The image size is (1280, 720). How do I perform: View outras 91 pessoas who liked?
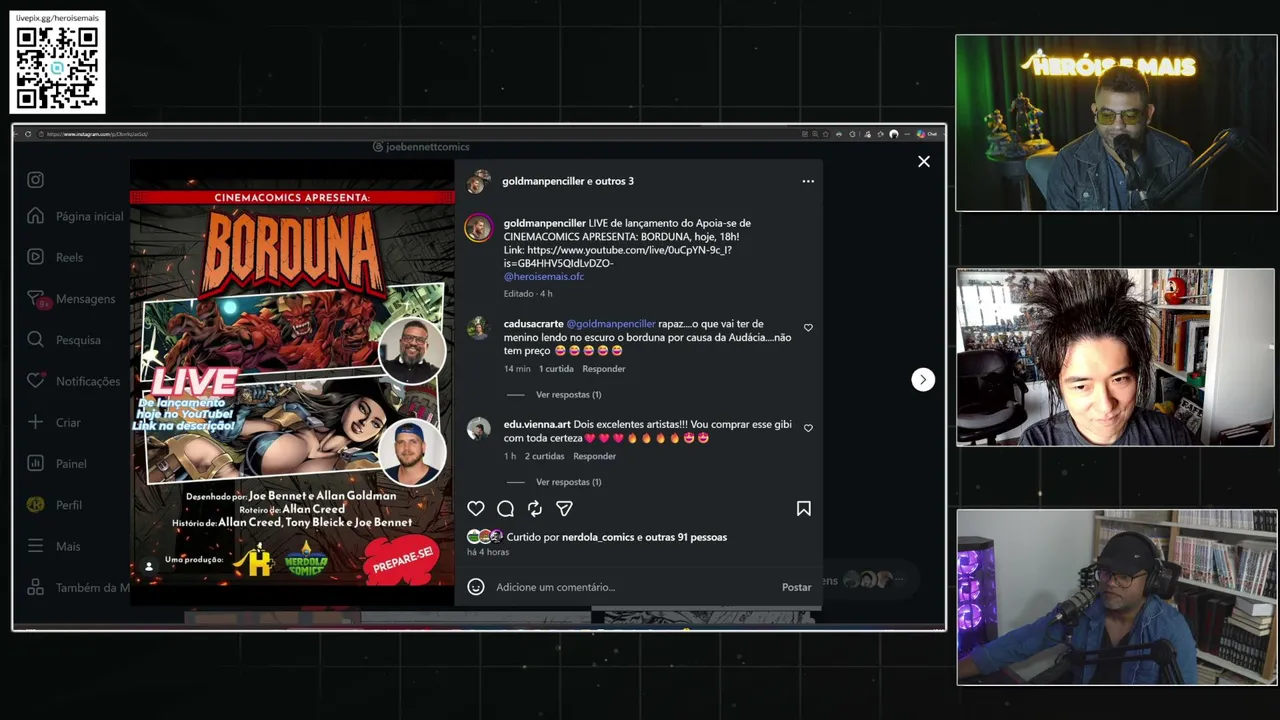686,537
